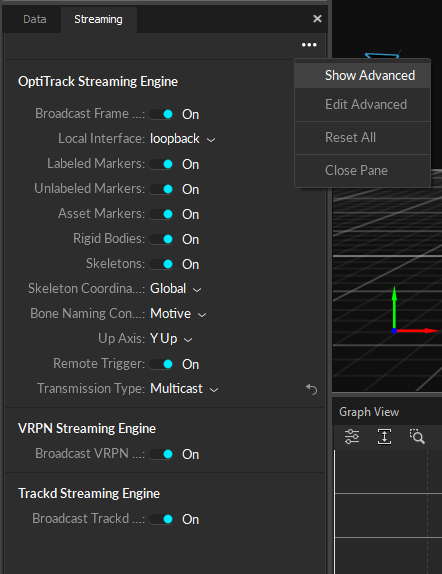Select Close Pane in the menu
The image size is (442, 574).
tap(363, 171)
